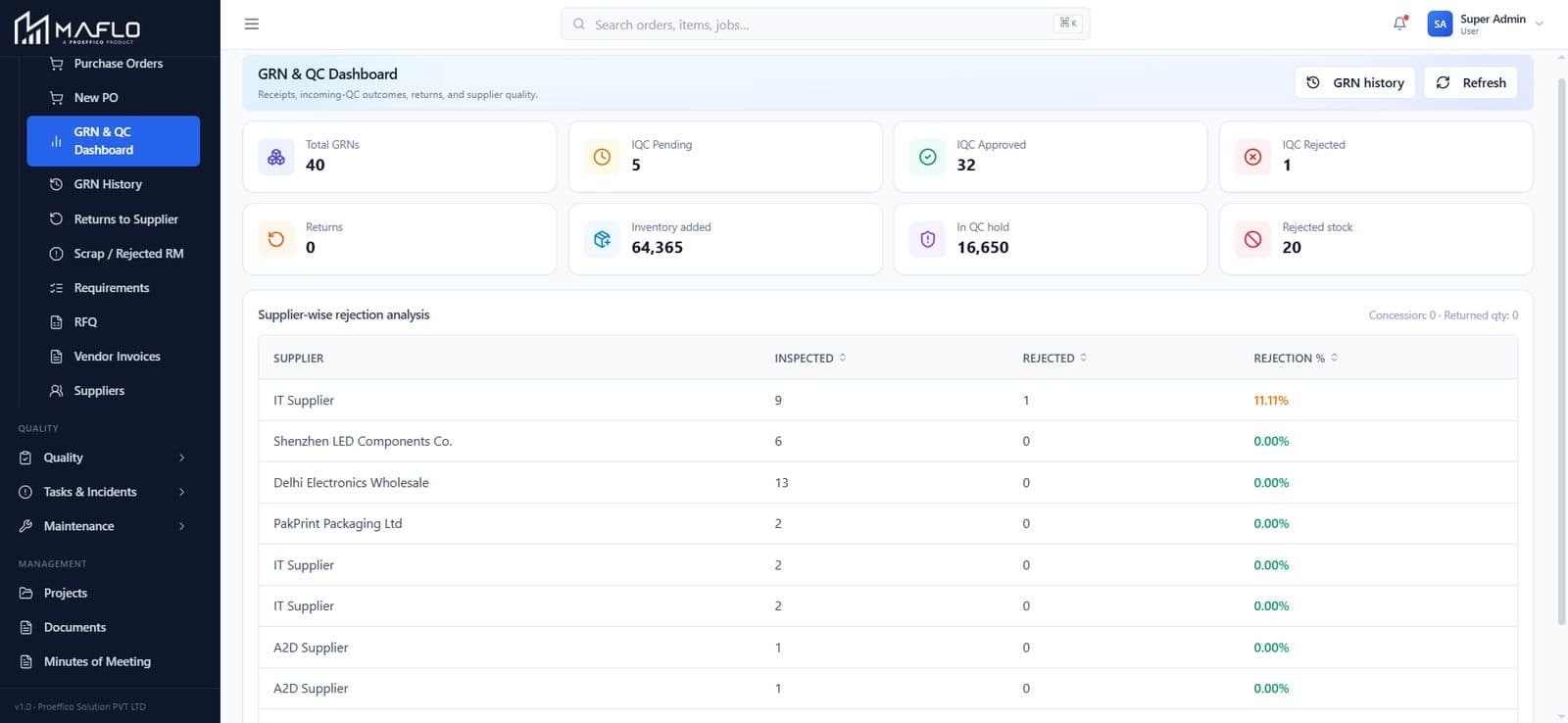Click the search magnifier icon
Viewport: 1568px width, 723px height.
point(579,24)
